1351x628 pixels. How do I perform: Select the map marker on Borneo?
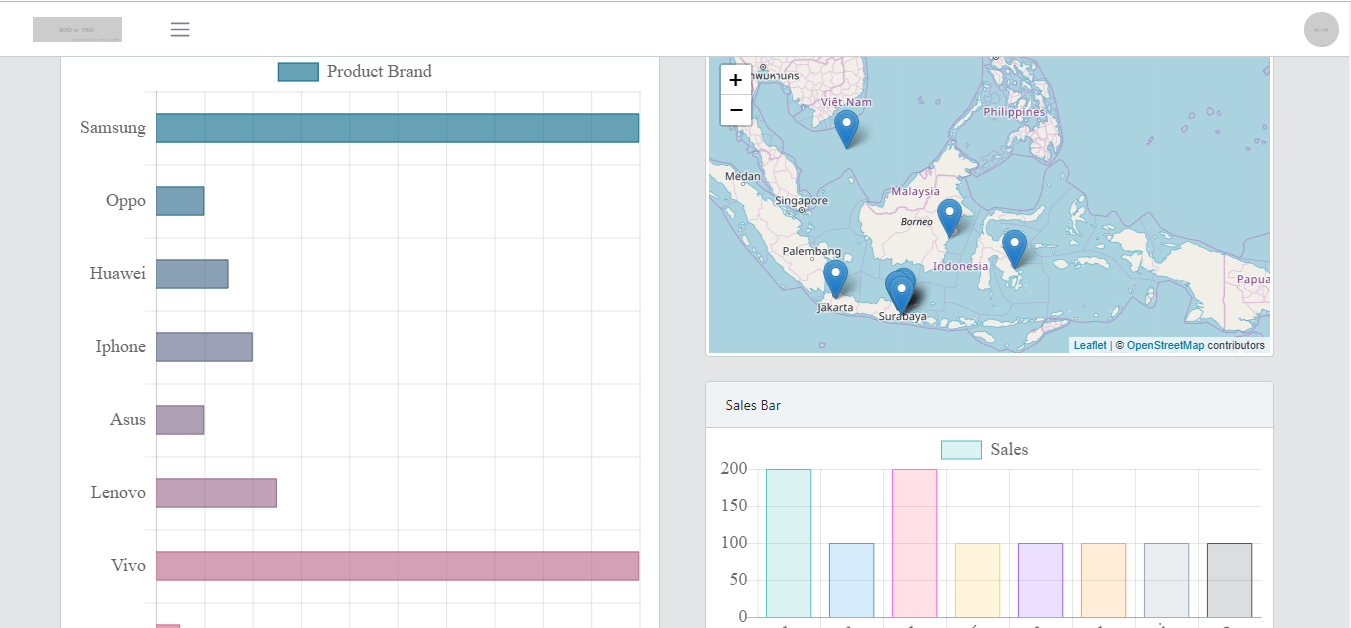(x=949, y=218)
